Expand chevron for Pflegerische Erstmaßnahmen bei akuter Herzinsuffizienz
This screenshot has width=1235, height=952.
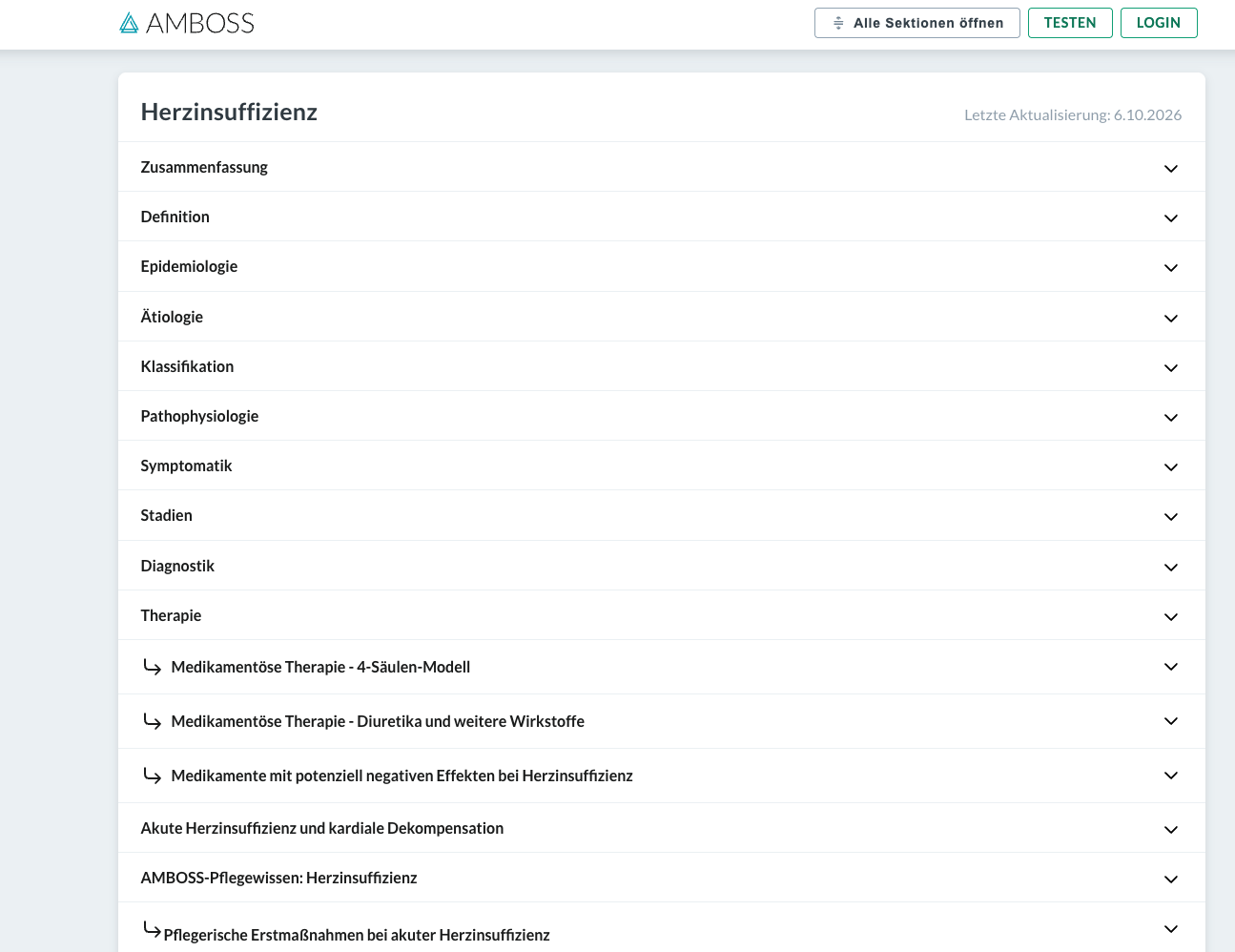point(1171,929)
